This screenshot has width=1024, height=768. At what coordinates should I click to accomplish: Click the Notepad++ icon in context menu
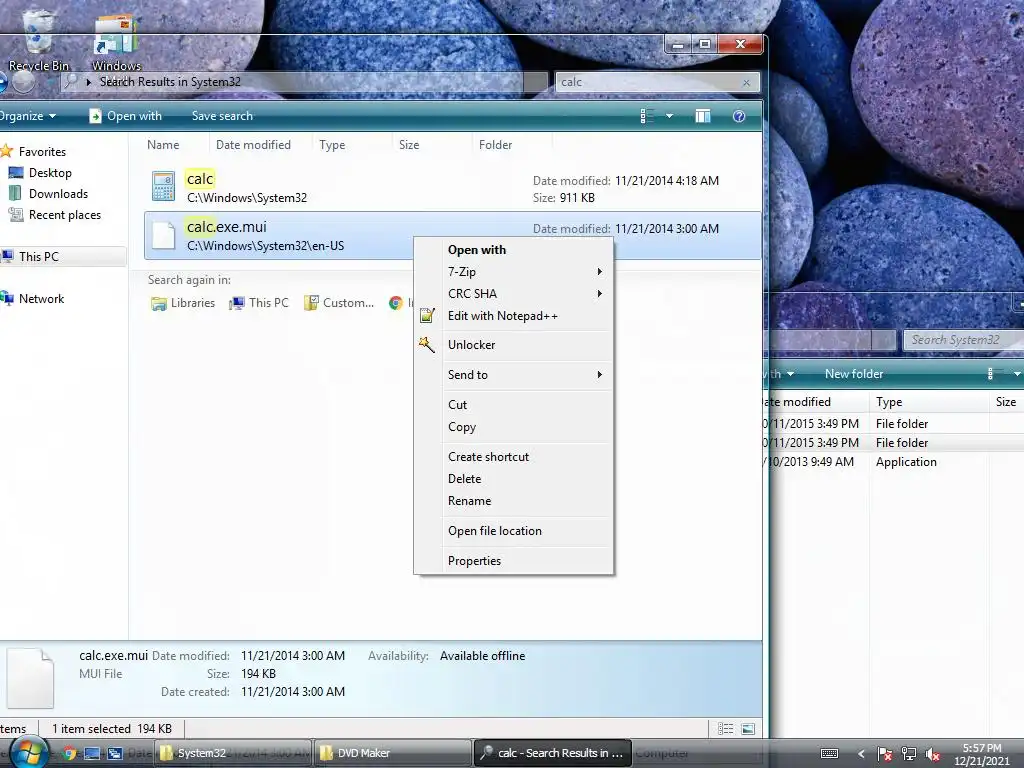(427, 316)
